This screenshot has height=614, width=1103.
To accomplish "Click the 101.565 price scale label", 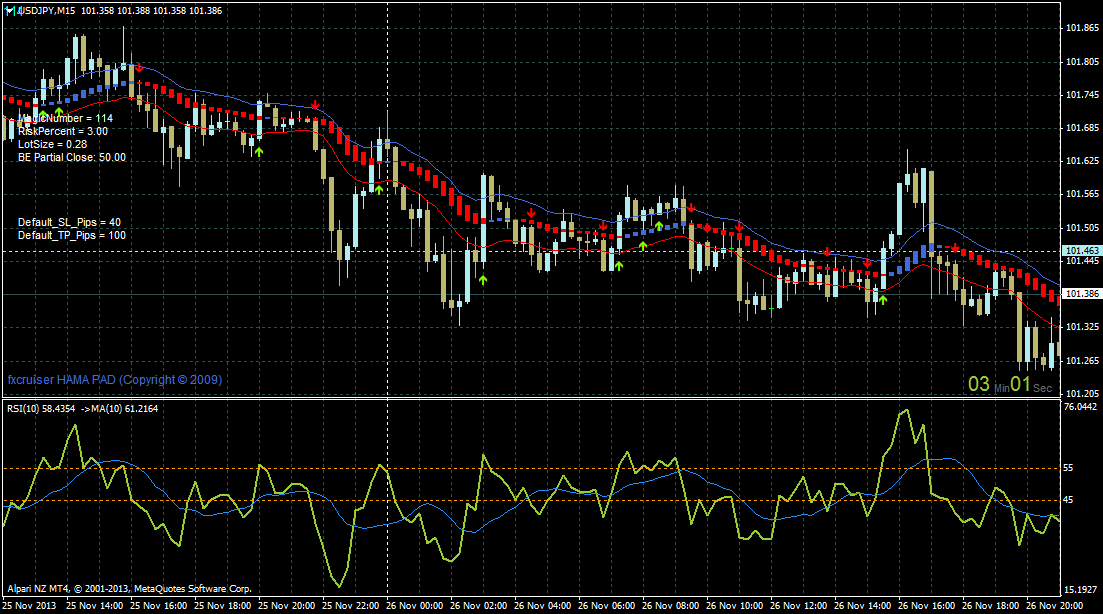I will (1082, 194).
